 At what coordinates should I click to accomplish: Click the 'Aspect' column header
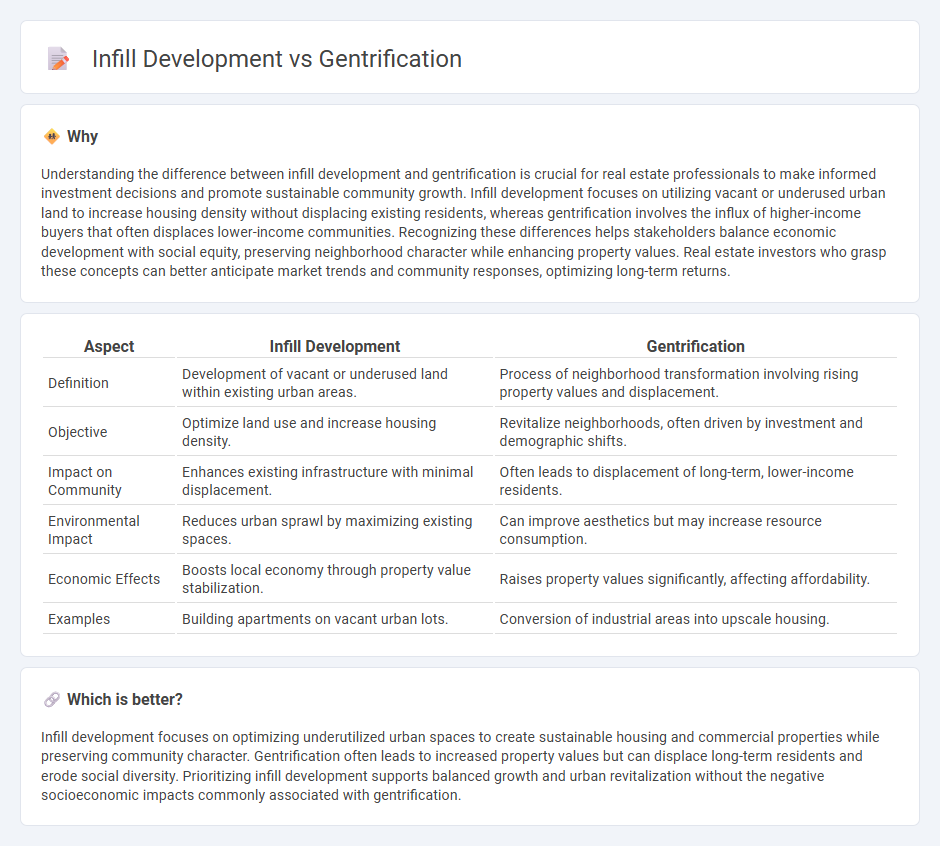109,347
